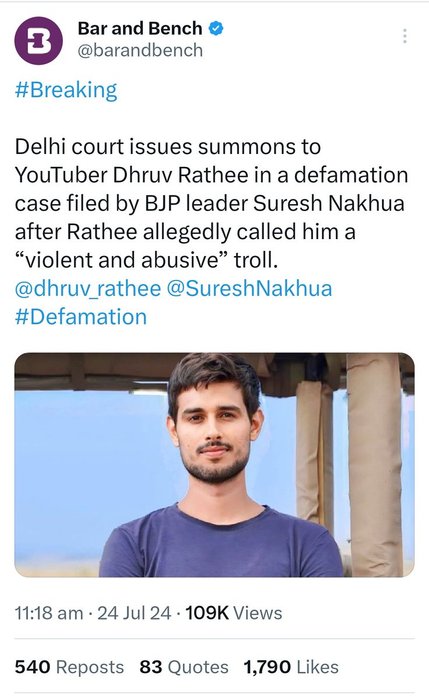Click the blue verified badge
The height and width of the screenshot is (700, 429).
217,29
